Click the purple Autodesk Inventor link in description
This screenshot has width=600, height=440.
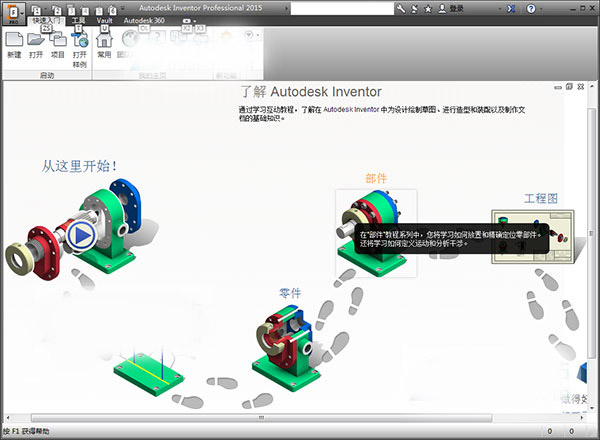(351, 109)
